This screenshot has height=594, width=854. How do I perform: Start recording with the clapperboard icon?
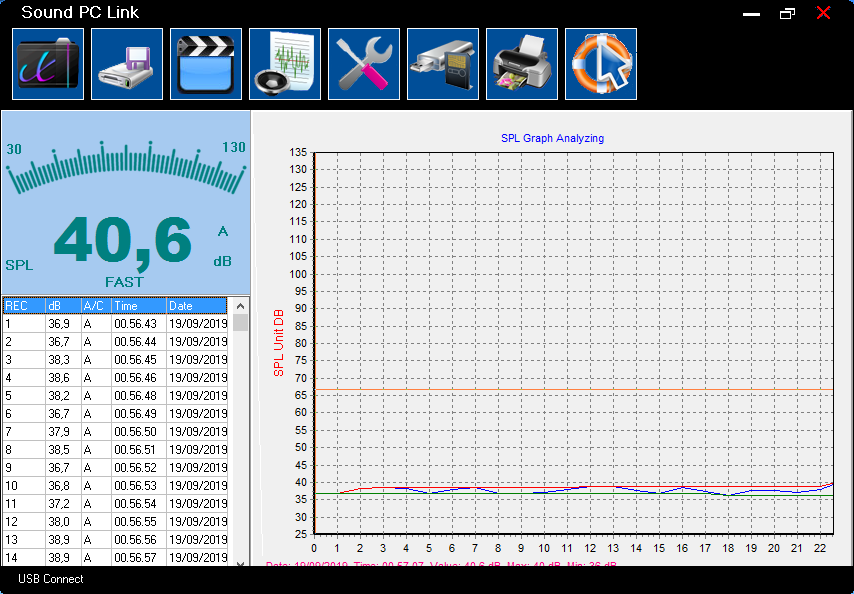206,64
